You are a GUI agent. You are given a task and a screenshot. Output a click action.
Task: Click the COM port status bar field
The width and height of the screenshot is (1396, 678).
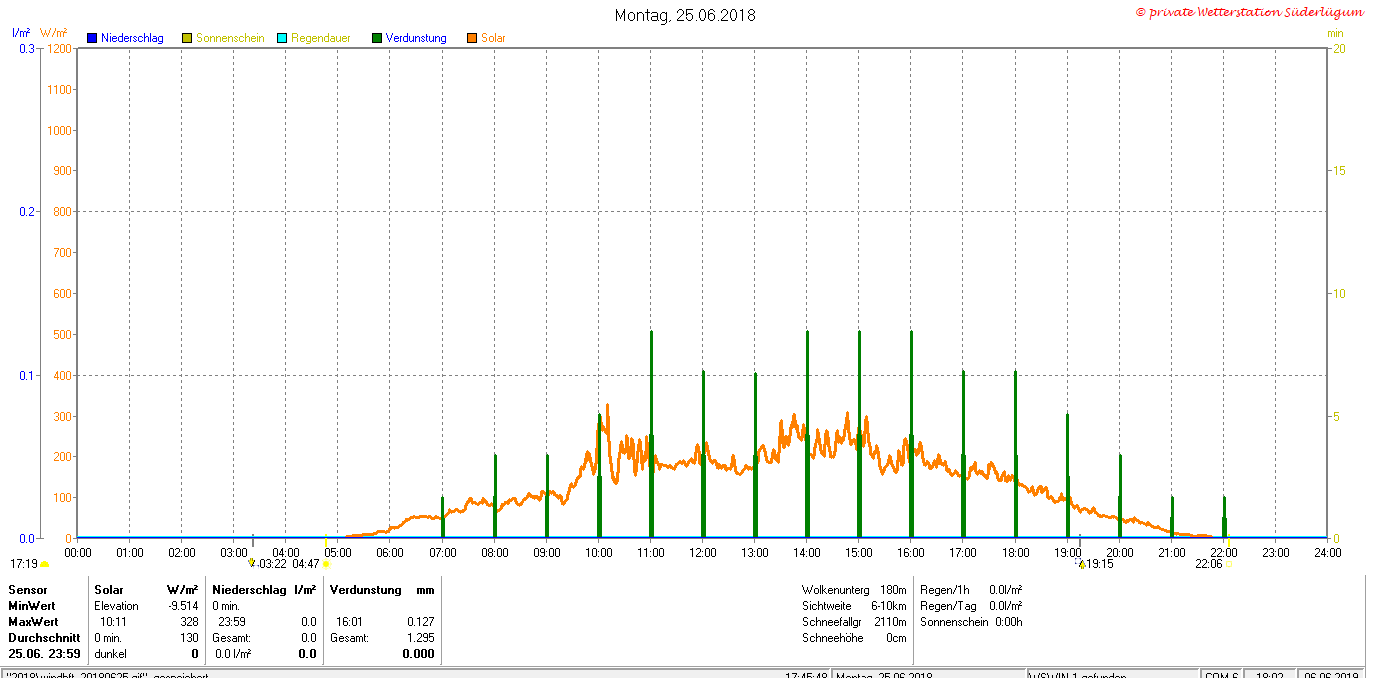tap(1222, 676)
